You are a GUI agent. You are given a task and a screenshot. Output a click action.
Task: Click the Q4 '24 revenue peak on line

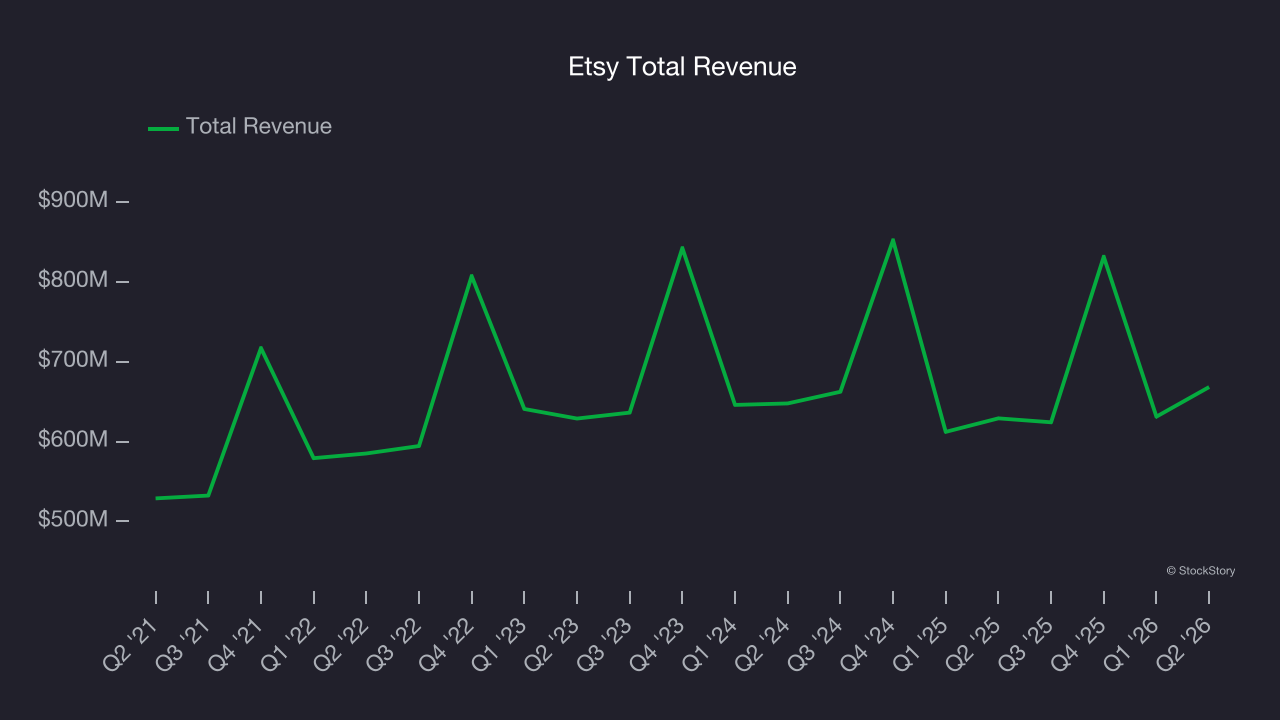pos(892,240)
